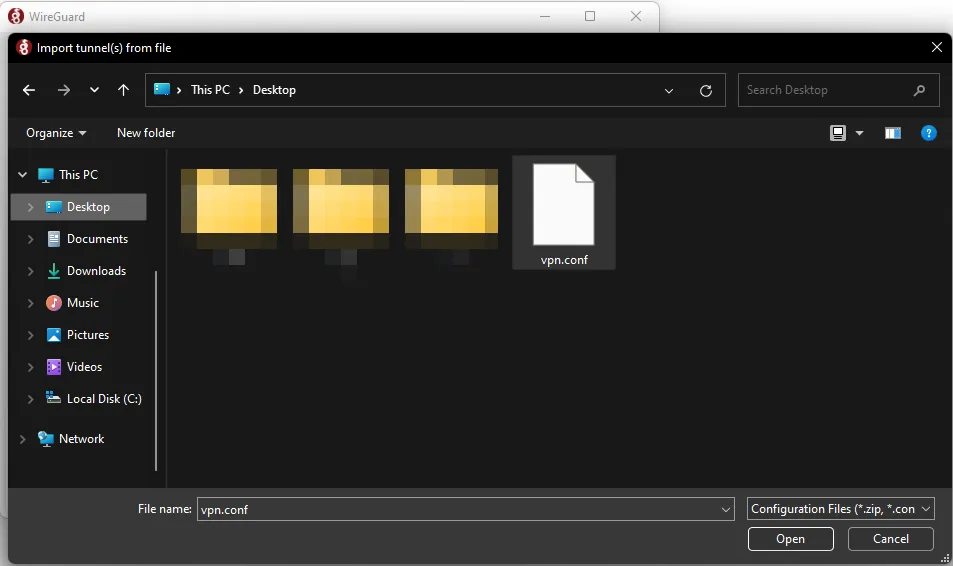
Task: Open the help button
Action: 929,133
